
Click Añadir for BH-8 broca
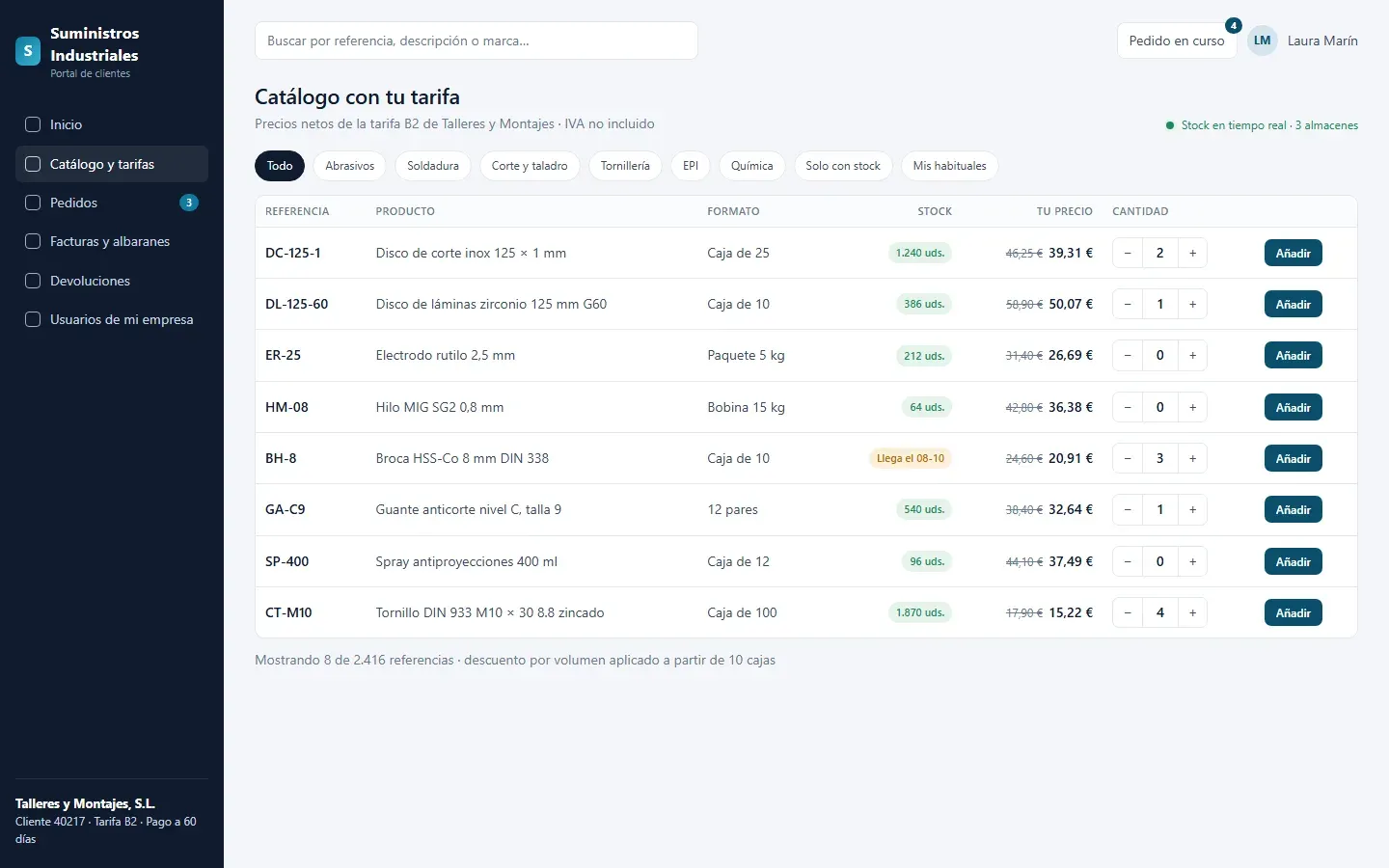point(1293,459)
